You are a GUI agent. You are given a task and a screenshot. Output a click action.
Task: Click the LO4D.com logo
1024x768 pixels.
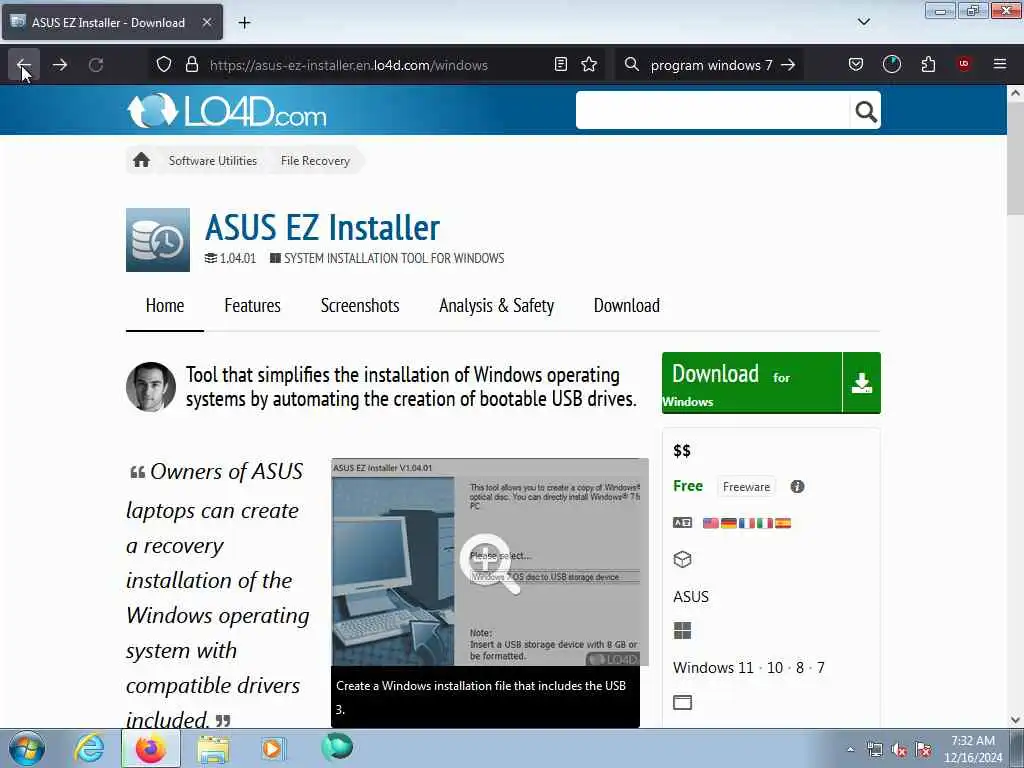226,111
